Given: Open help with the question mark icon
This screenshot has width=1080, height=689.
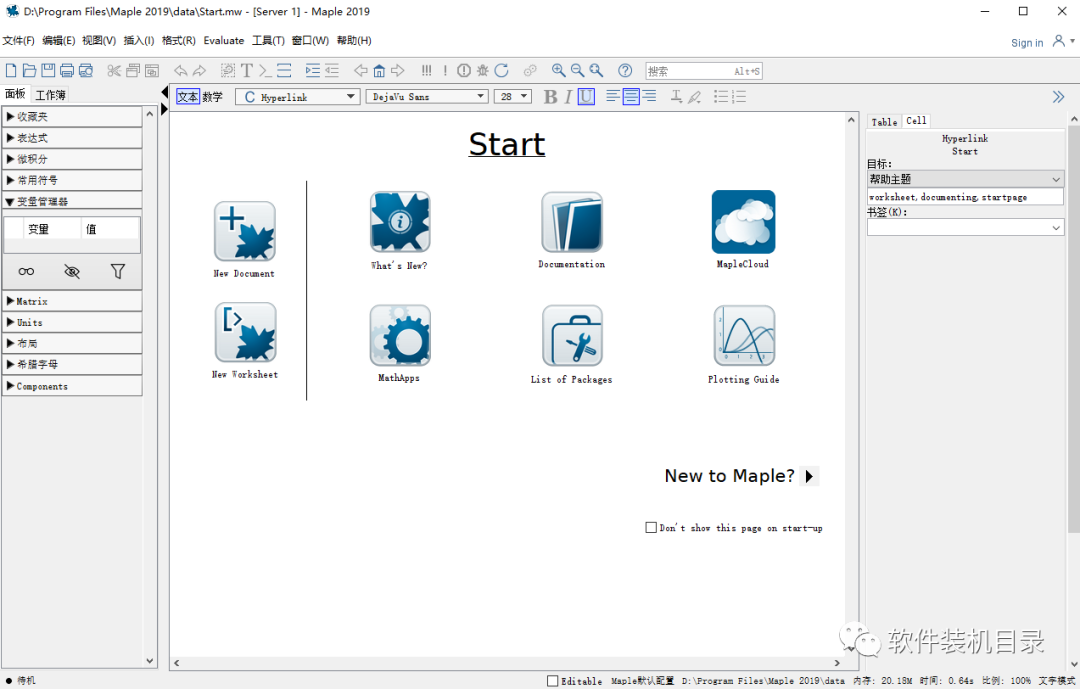Looking at the screenshot, I should (625, 70).
